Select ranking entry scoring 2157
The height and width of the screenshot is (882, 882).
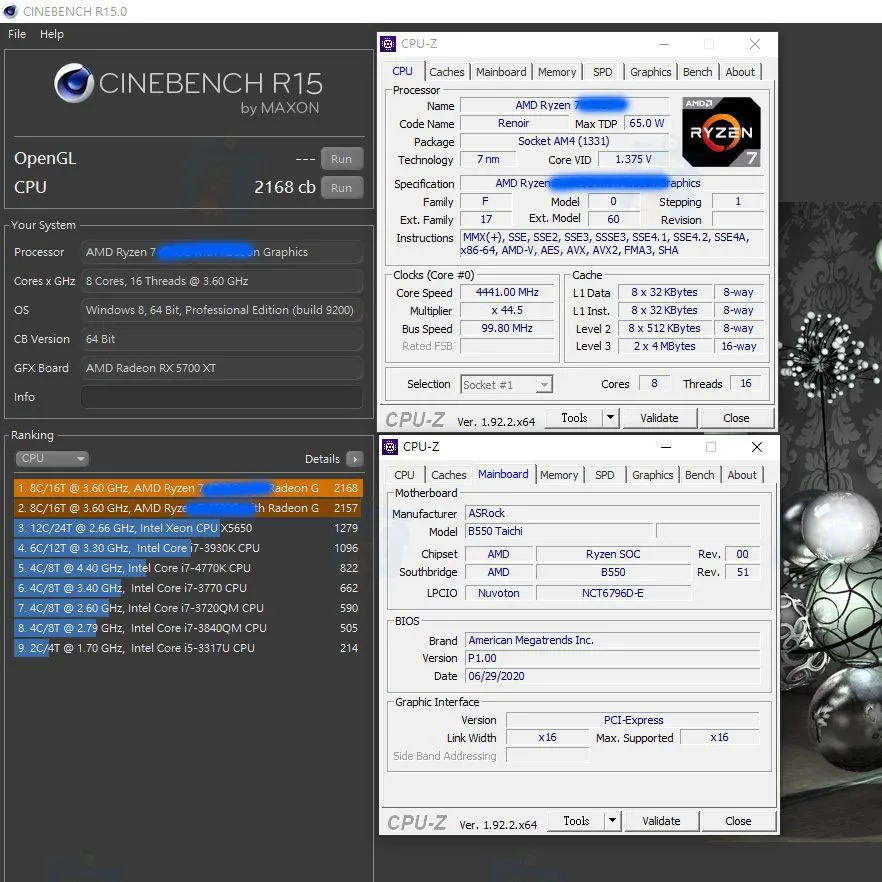click(x=188, y=508)
